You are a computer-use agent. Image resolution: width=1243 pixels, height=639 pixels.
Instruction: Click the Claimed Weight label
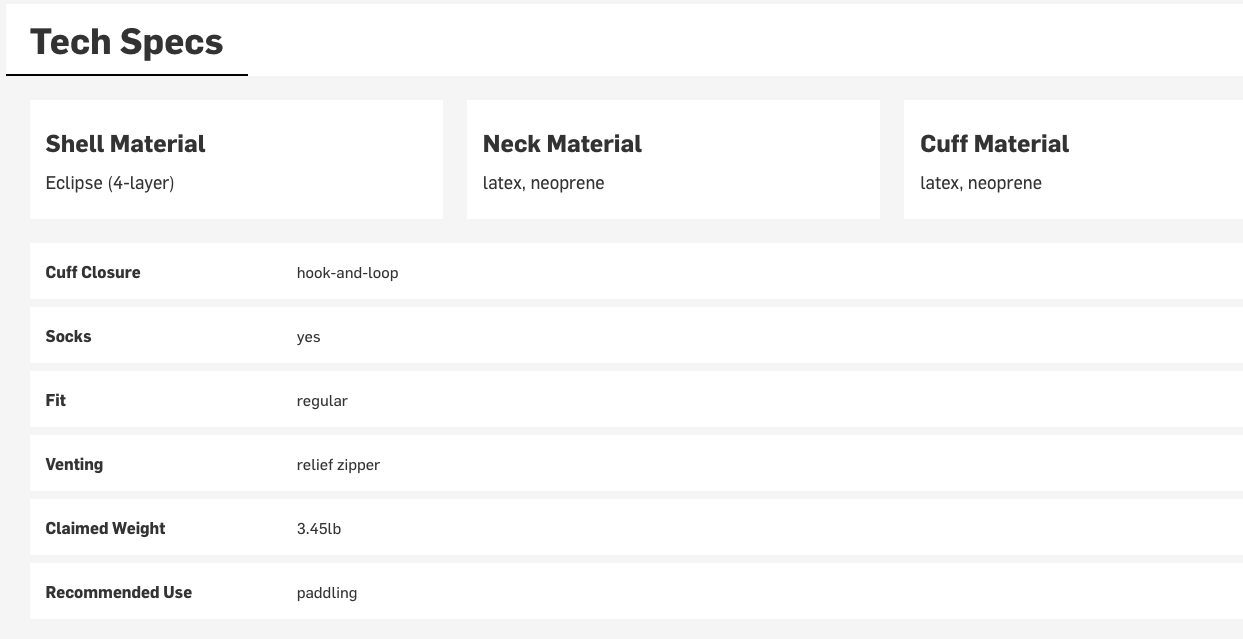point(105,528)
